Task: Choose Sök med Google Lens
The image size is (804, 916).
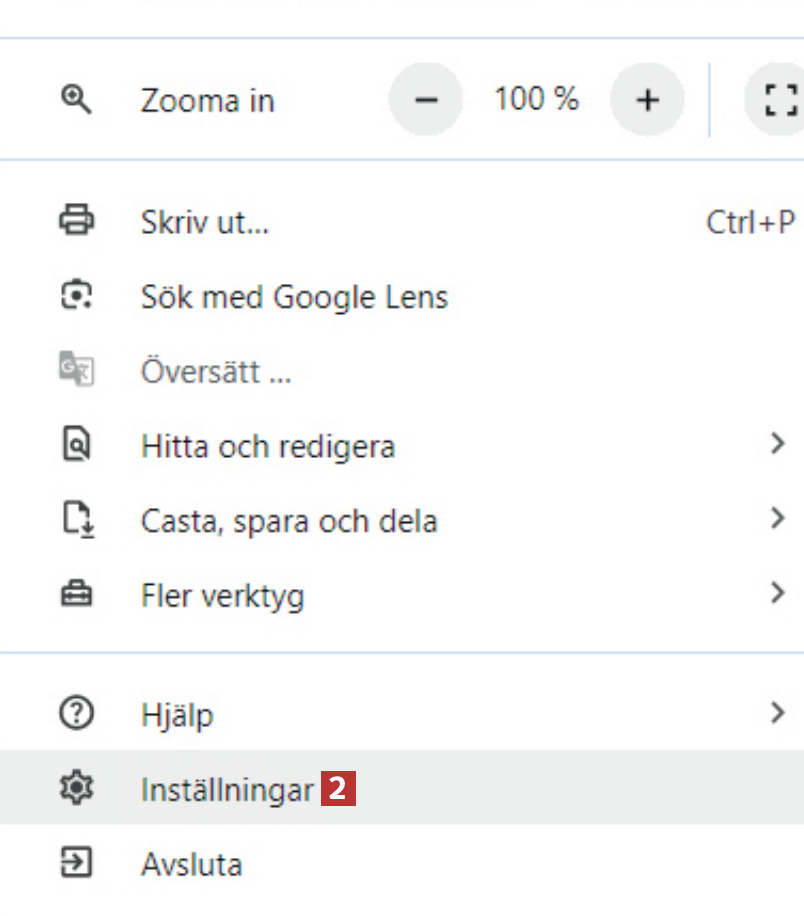Action: pos(294,297)
